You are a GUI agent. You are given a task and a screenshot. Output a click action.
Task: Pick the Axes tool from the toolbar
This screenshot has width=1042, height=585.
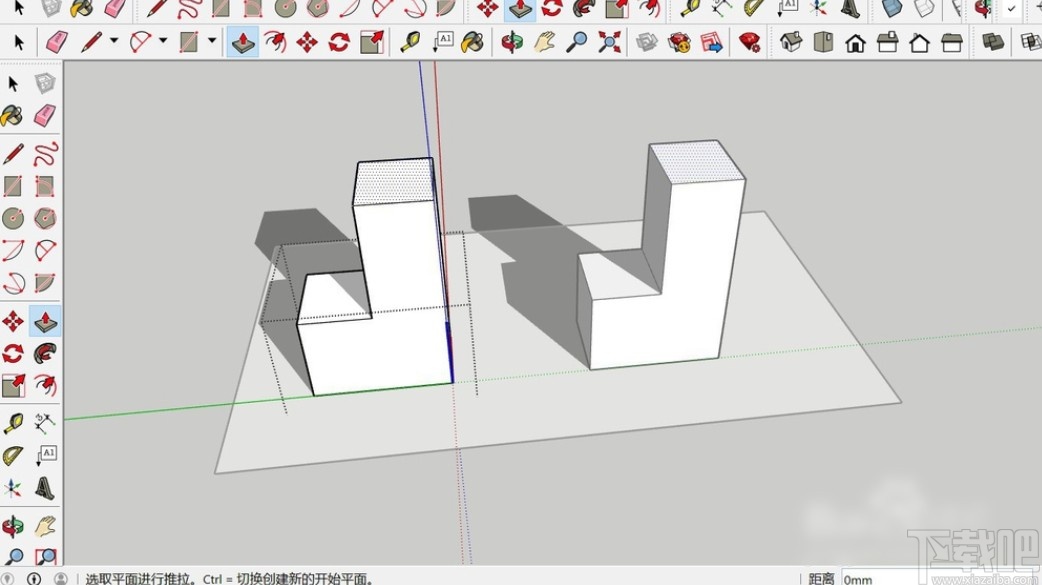(x=13, y=487)
